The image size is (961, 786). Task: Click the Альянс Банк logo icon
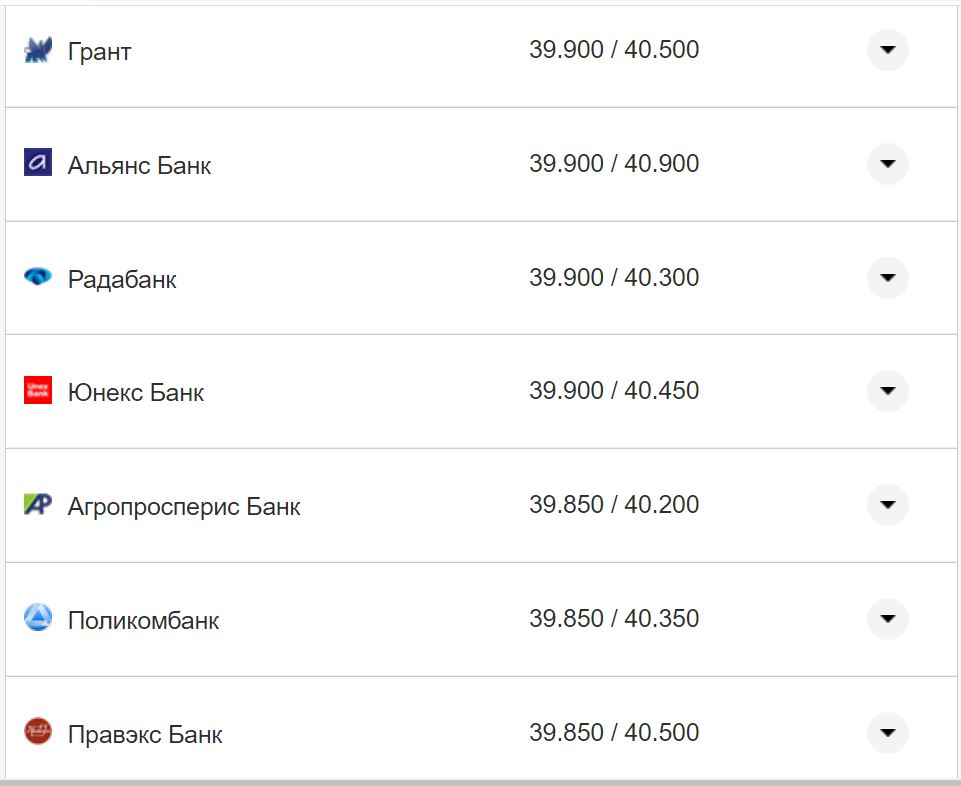(x=37, y=163)
